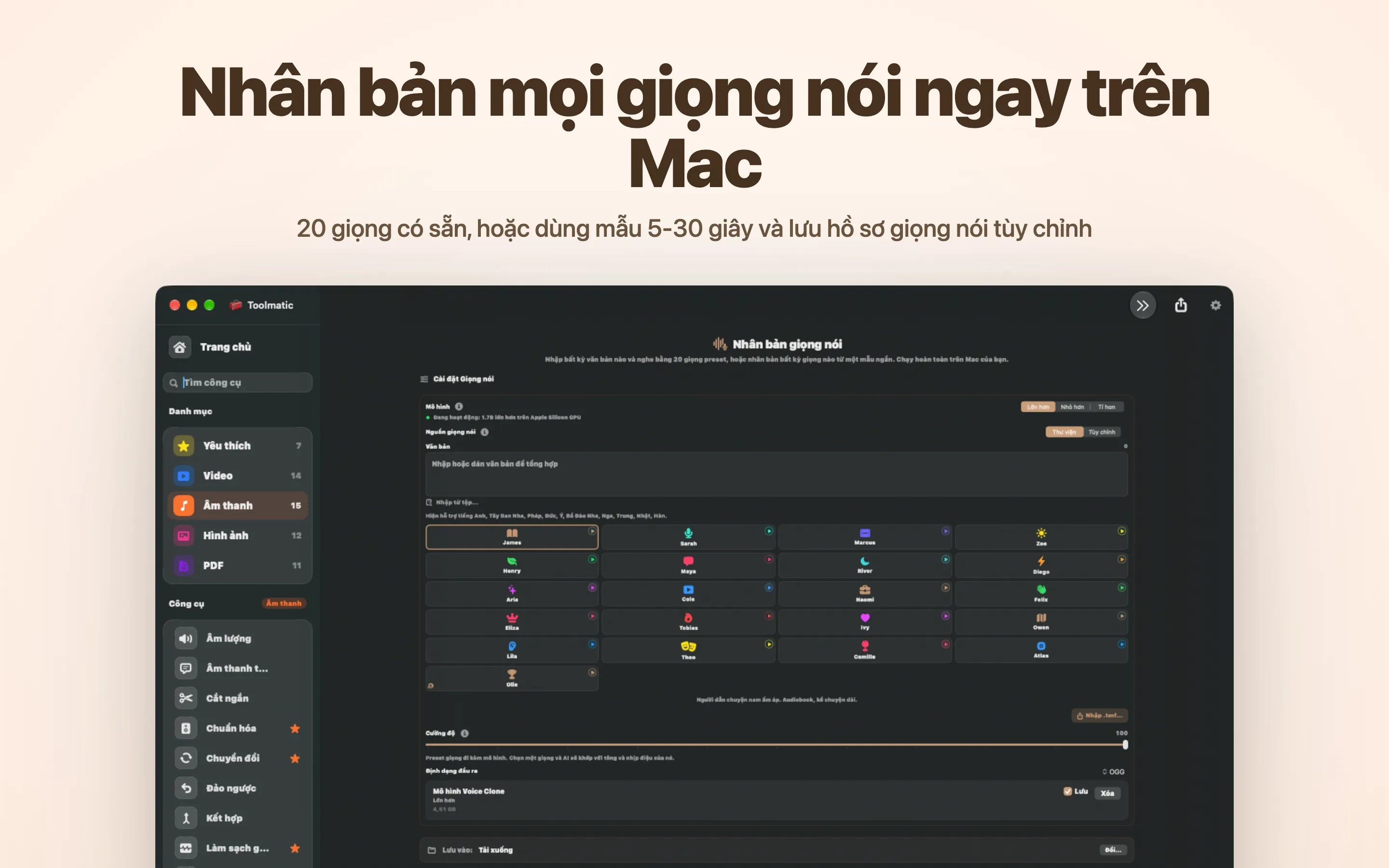1389x868 pixels.
Task: Select the Zoe voice preset
Action: pos(1041,537)
